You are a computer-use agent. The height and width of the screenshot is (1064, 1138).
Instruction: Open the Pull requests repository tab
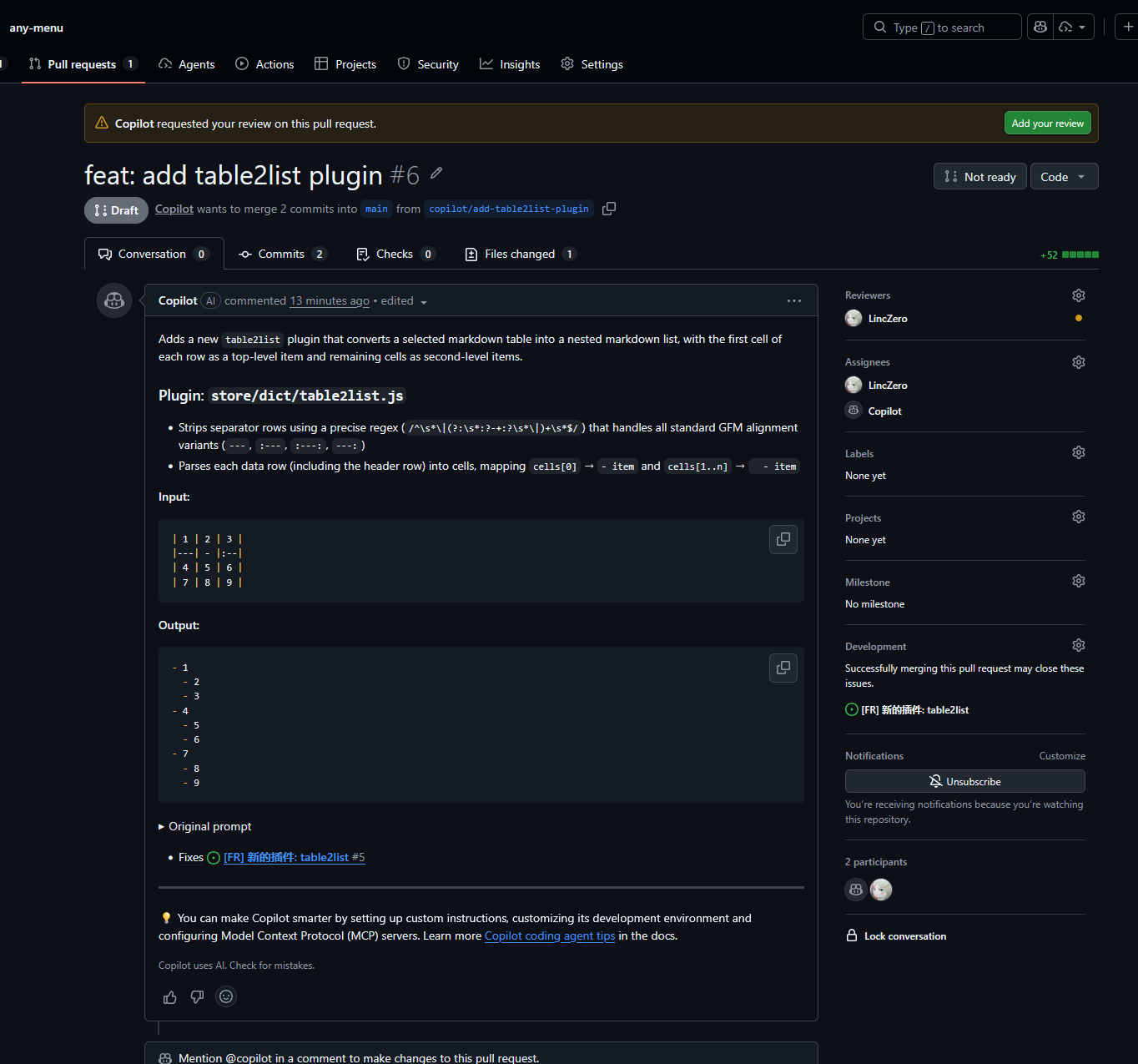(82, 64)
